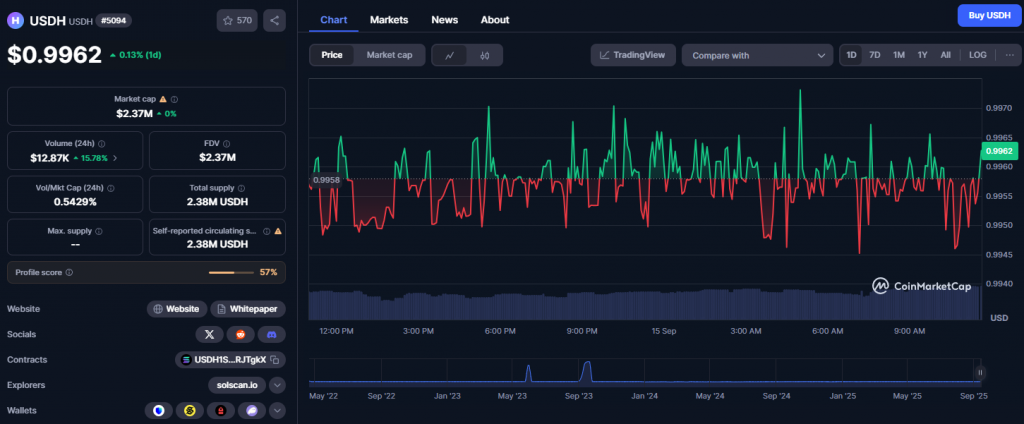Screen dimensions: 1024x424
Task: Click the Market cap warning triangle icon
Action: (163, 99)
